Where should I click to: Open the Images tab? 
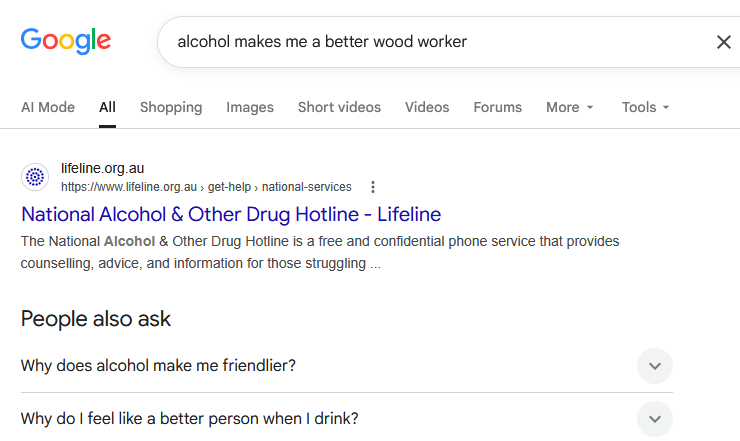(x=250, y=107)
